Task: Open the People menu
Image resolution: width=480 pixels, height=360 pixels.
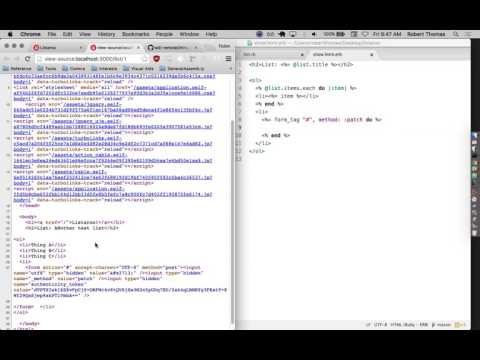Action: (164, 34)
